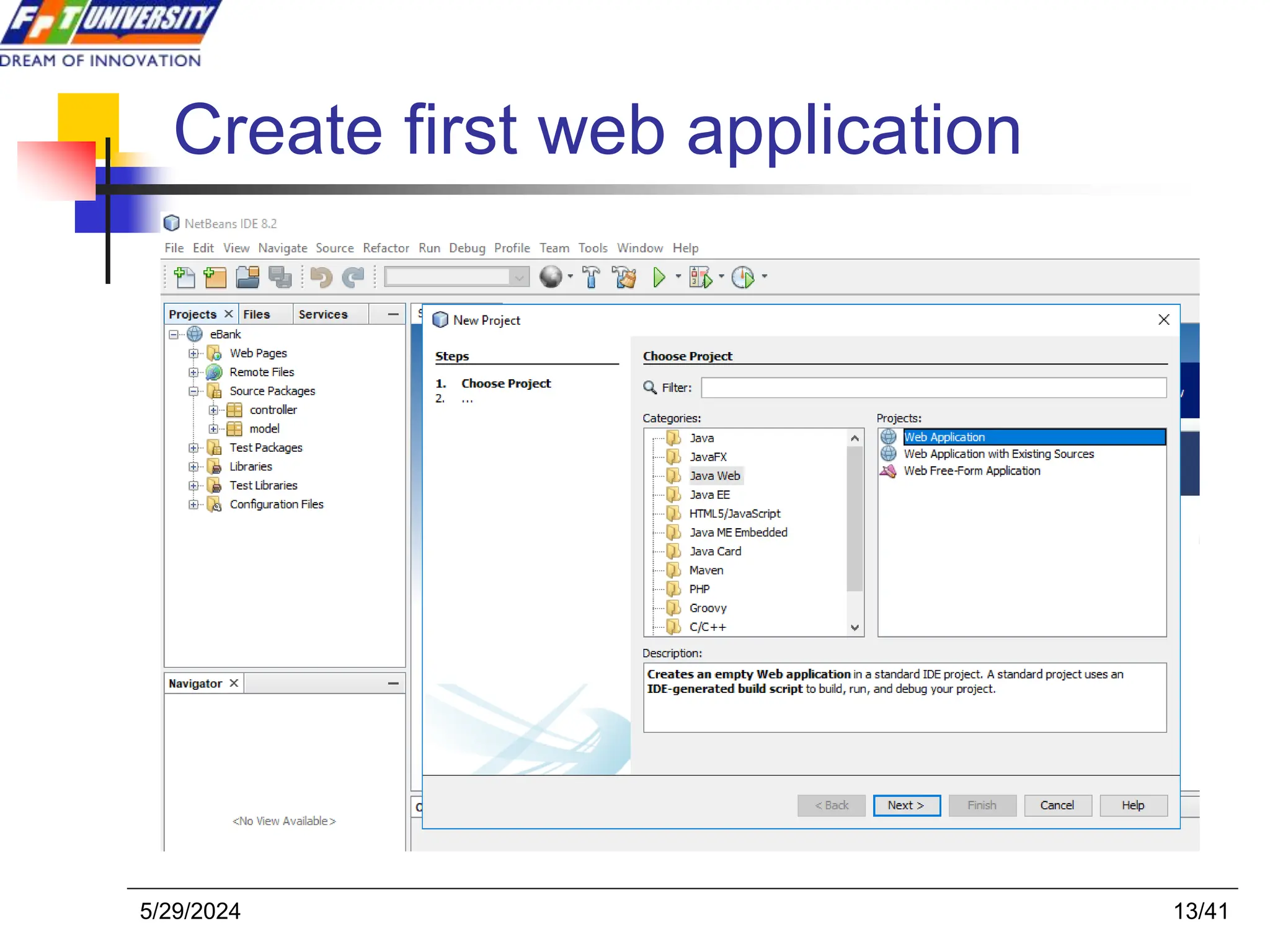Image resolution: width=1270 pixels, height=952 pixels.
Task: Click the New File toolbar icon
Action: pos(184,277)
